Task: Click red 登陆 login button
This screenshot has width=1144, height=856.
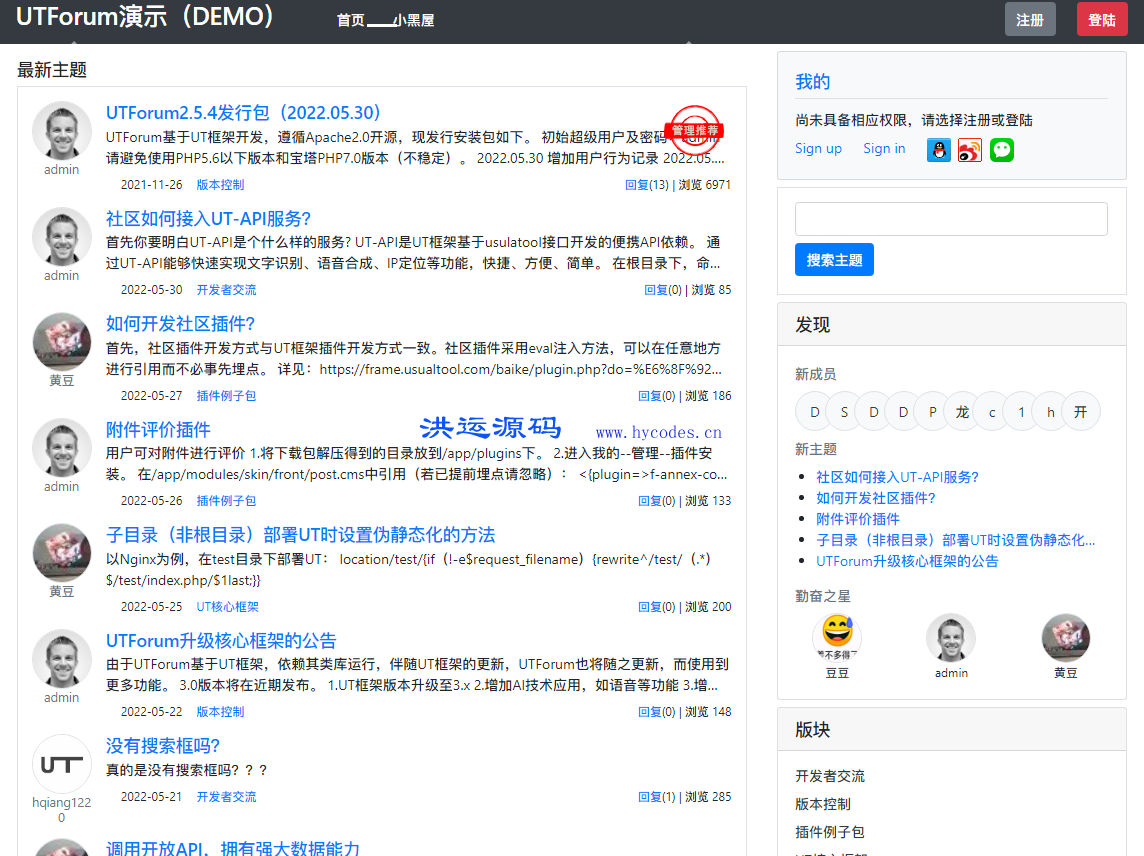Action: coord(1102,20)
